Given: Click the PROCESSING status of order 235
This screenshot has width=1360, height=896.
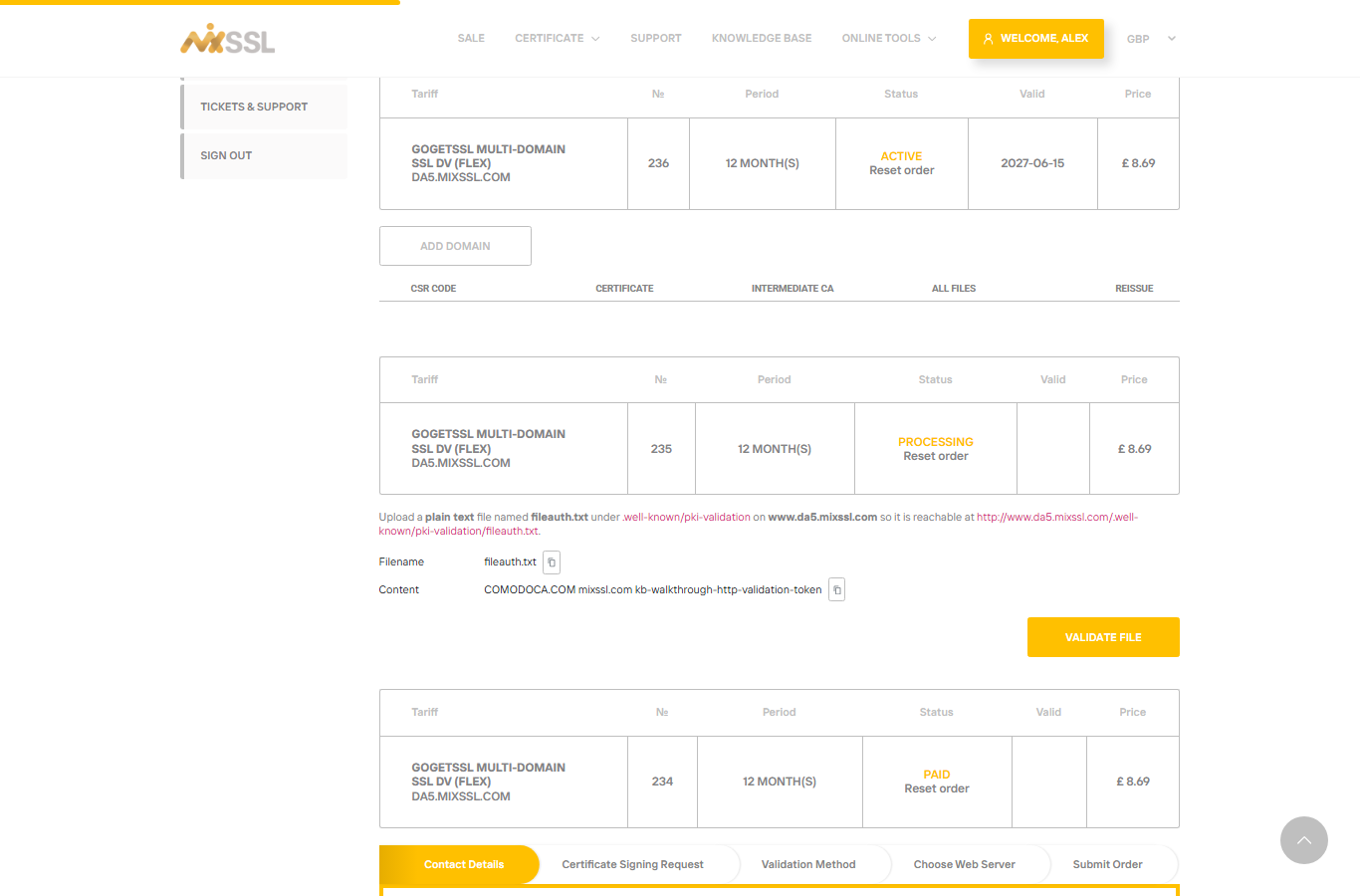Looking at the screenshot, I should click(x=935, y=442).
